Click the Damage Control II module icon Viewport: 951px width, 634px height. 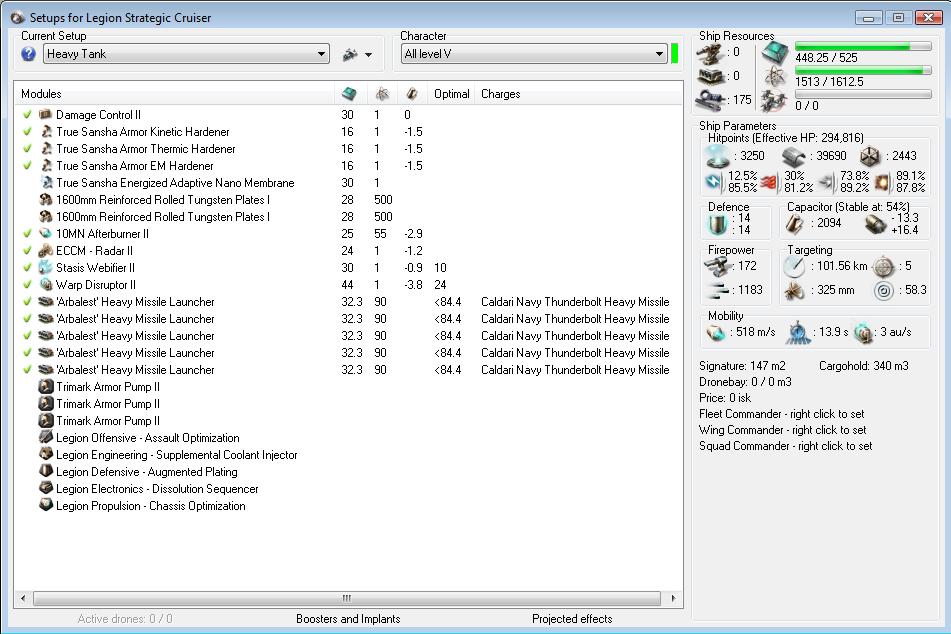pyautogui.click(x=45, y=114)
